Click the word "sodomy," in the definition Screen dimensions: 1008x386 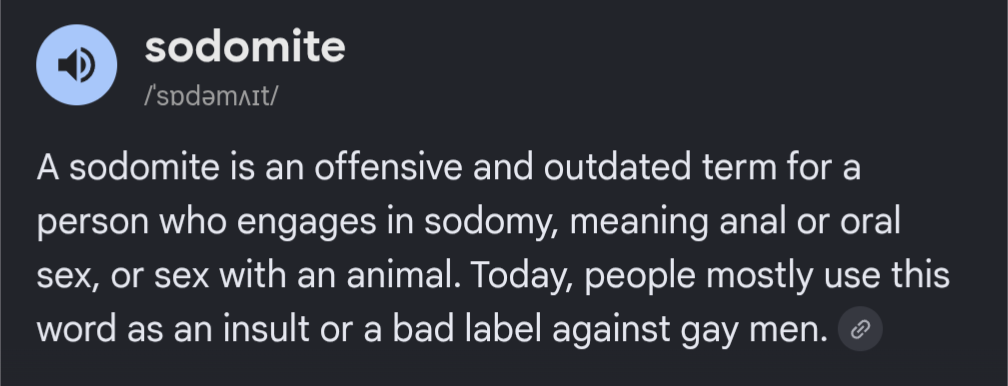[x=491, y=223]
